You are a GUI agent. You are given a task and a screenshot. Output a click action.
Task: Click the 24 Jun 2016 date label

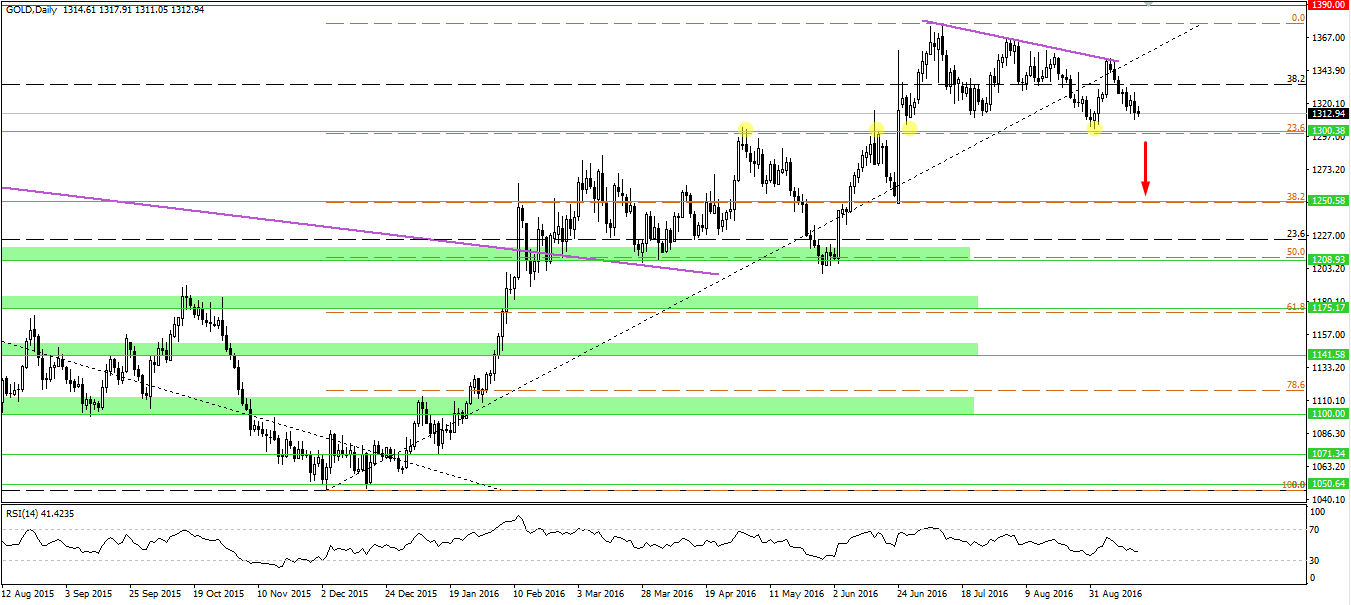tap(922, 593)
